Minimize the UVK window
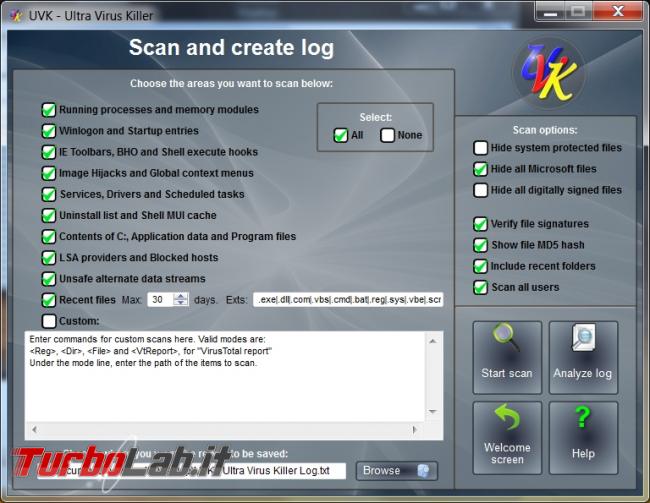 coord(551,12)
